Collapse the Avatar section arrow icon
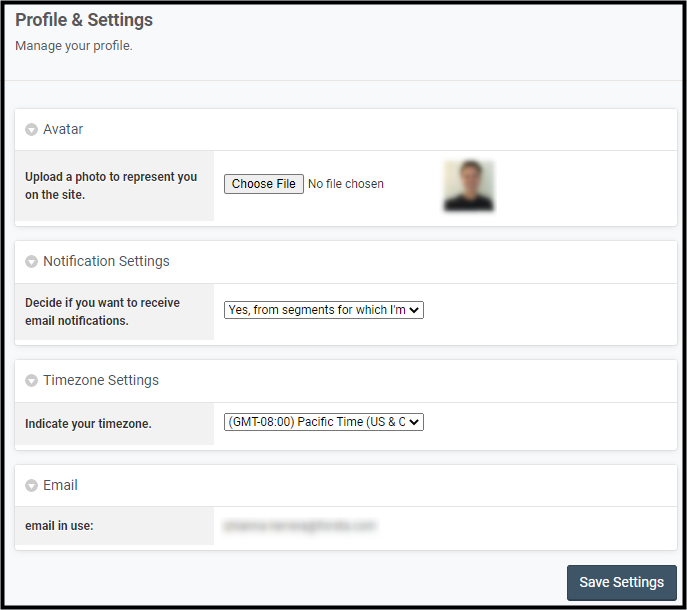The width and height of the screenshot is (687, 610). coord(31,129)
